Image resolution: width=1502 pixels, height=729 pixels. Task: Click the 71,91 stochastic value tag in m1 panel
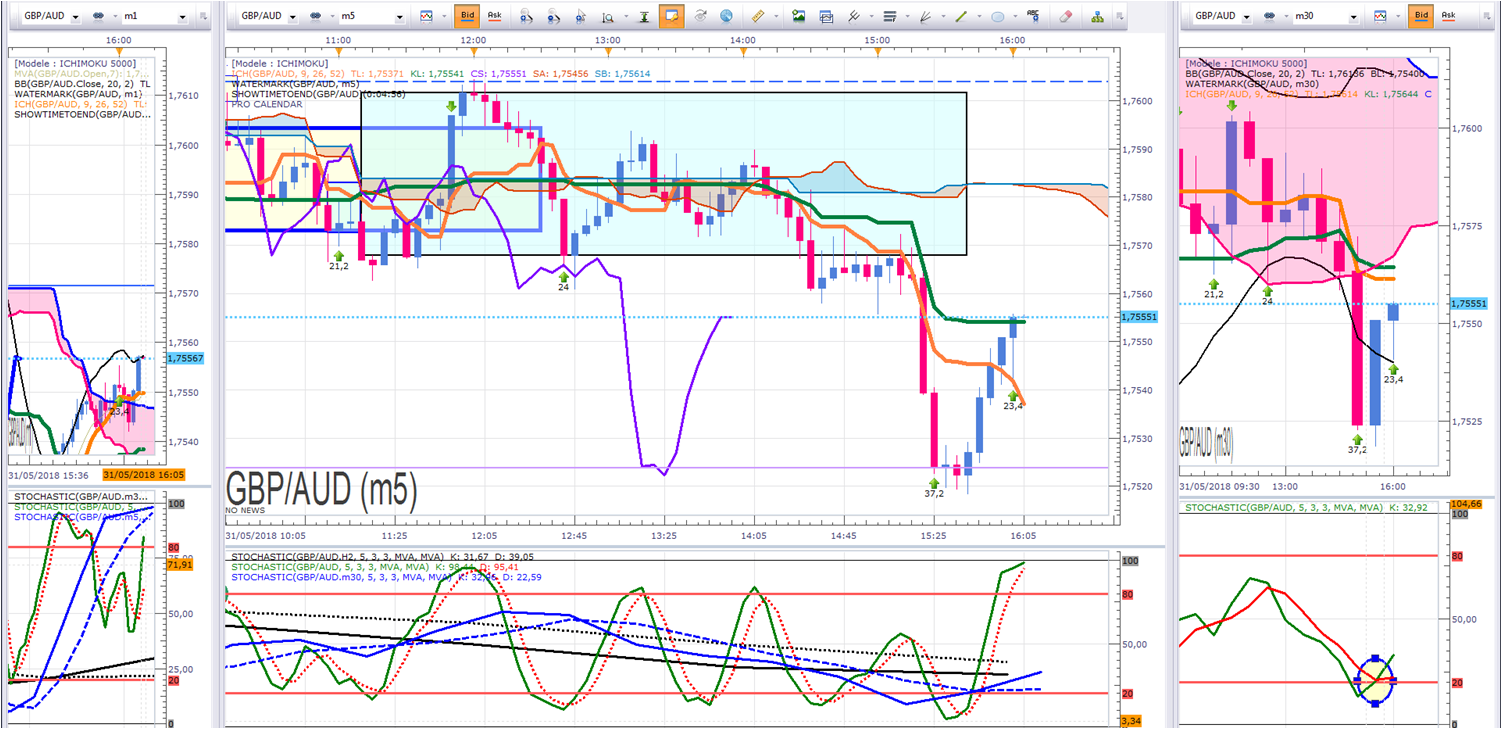(178, 566)
